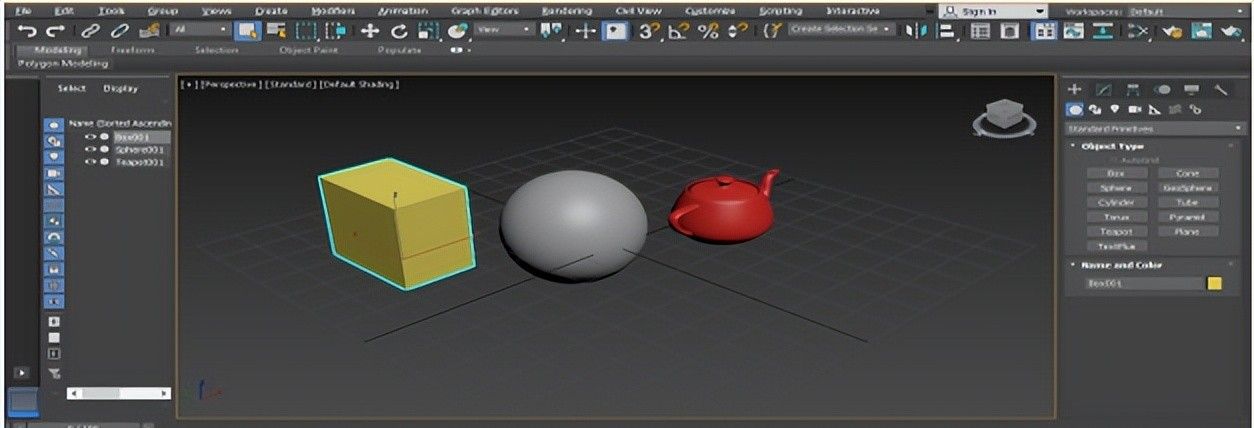Screen dimensions: 1254x428
Task: Open the Render Setup teapot icon
Action: pyautogui.click(x=1171, y=32)
